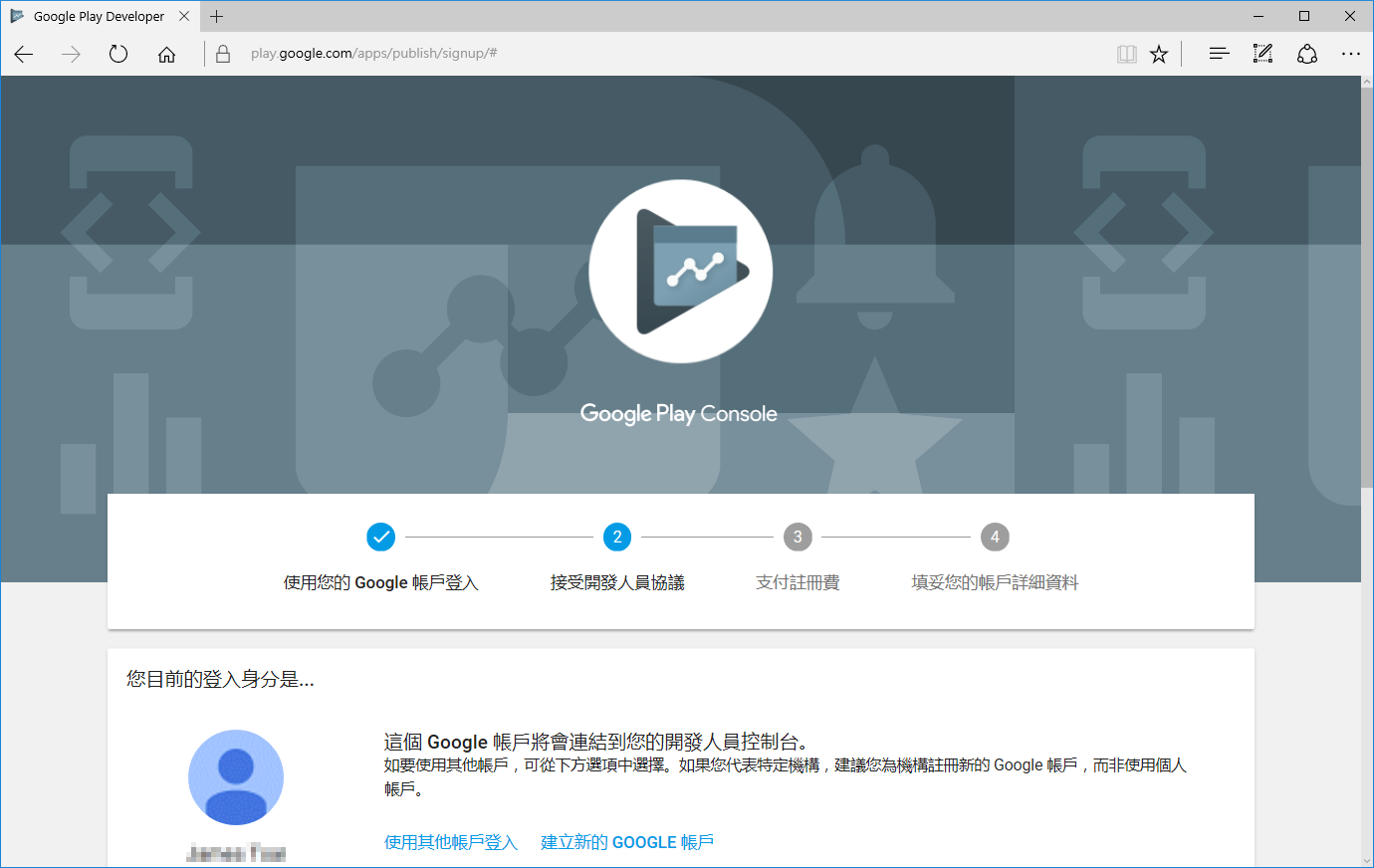Click the '您目前的登入身分是...' heading

coord(220,679)
